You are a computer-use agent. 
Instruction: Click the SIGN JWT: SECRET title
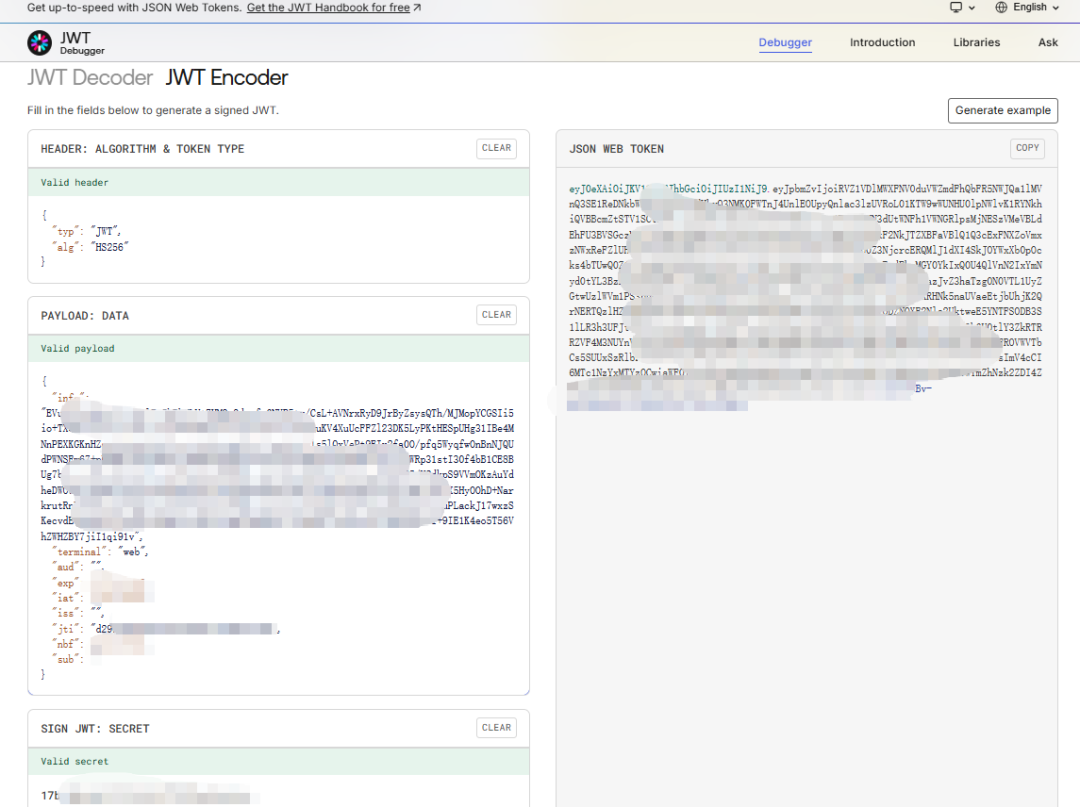pos(95,729)
